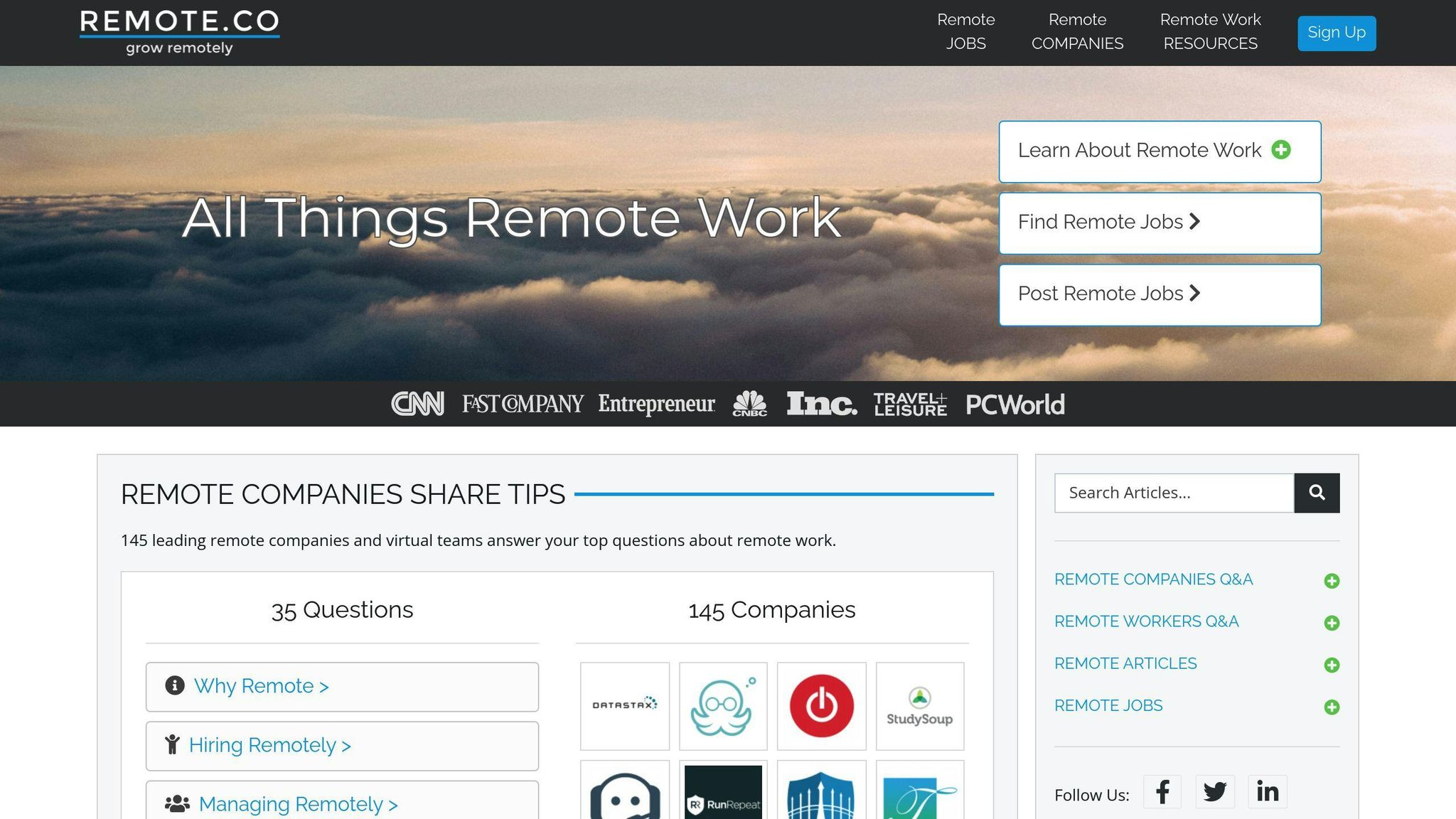Image resolution: width=1456 pixels, height=819 pixels.
Task: Open the octopus logo company thumbnail
Action: click(723, 706)
